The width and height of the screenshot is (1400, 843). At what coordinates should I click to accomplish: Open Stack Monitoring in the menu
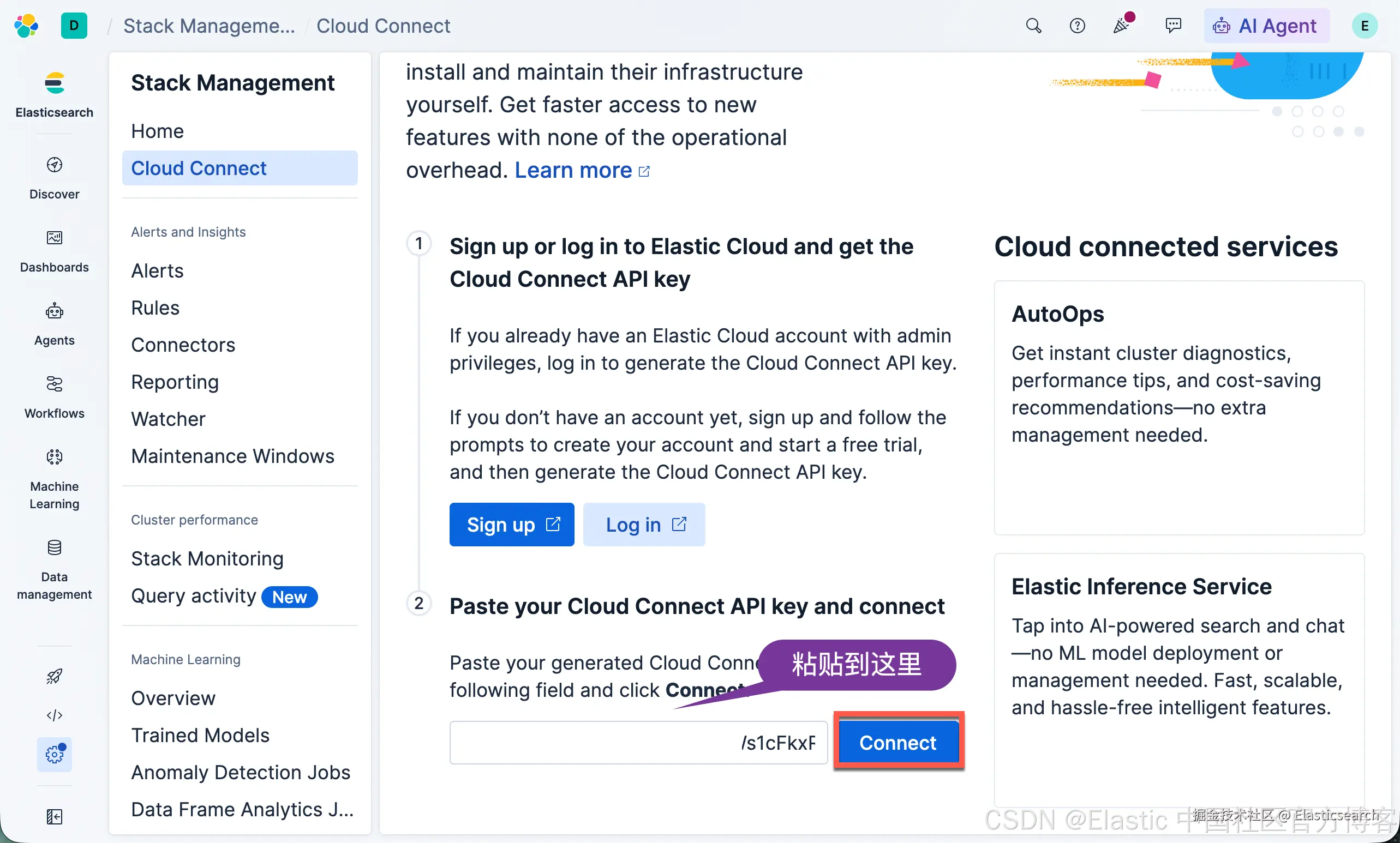[x=207, y=558]
